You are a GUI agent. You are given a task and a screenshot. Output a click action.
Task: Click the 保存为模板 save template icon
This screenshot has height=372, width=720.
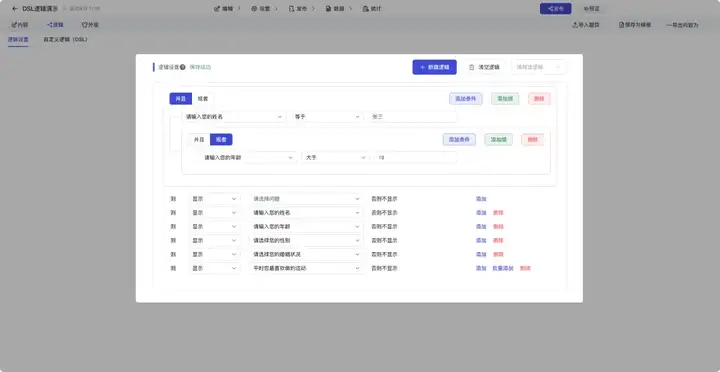coord(621,25)
